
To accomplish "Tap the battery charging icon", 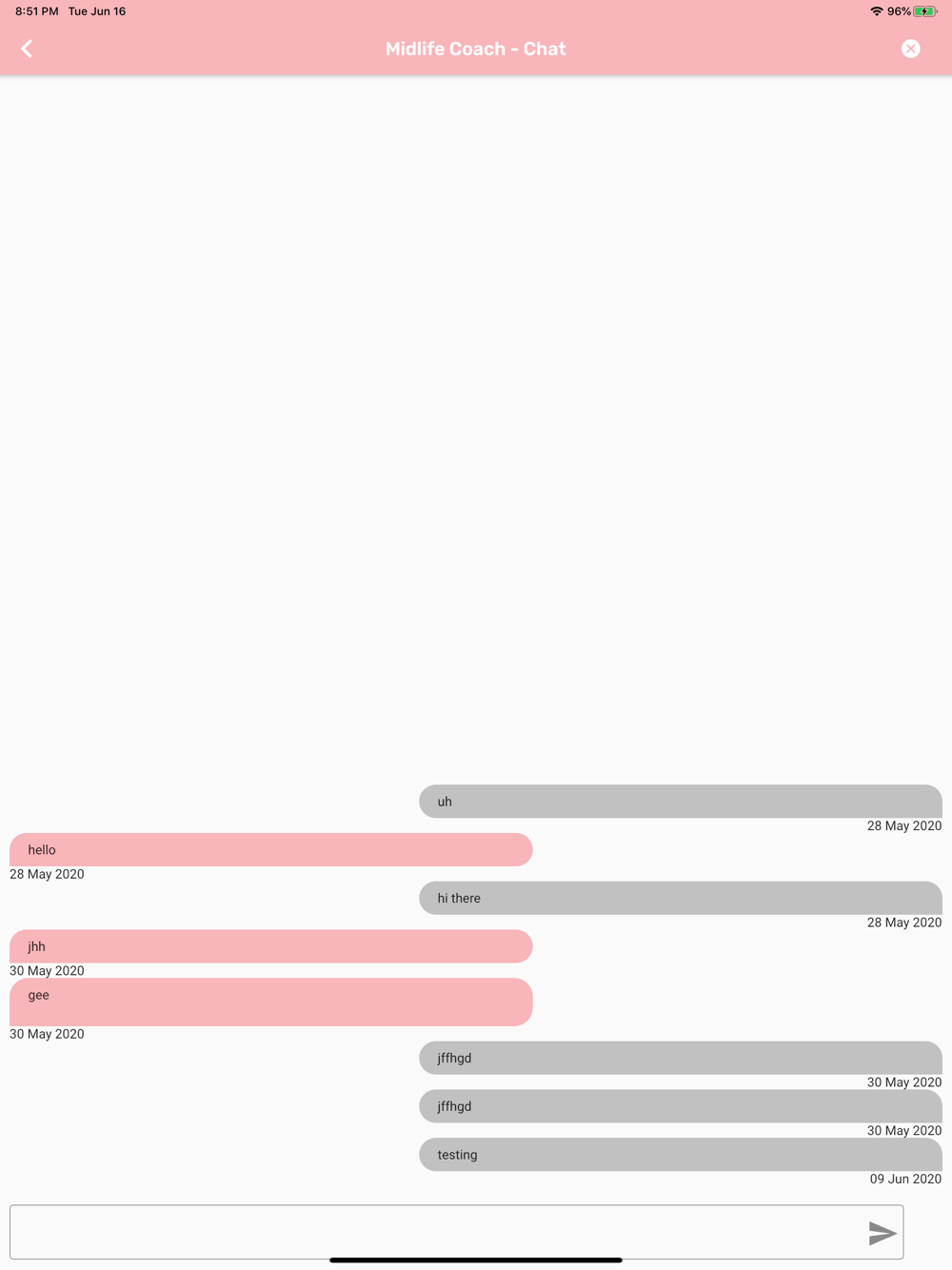I will coord(924,11).
